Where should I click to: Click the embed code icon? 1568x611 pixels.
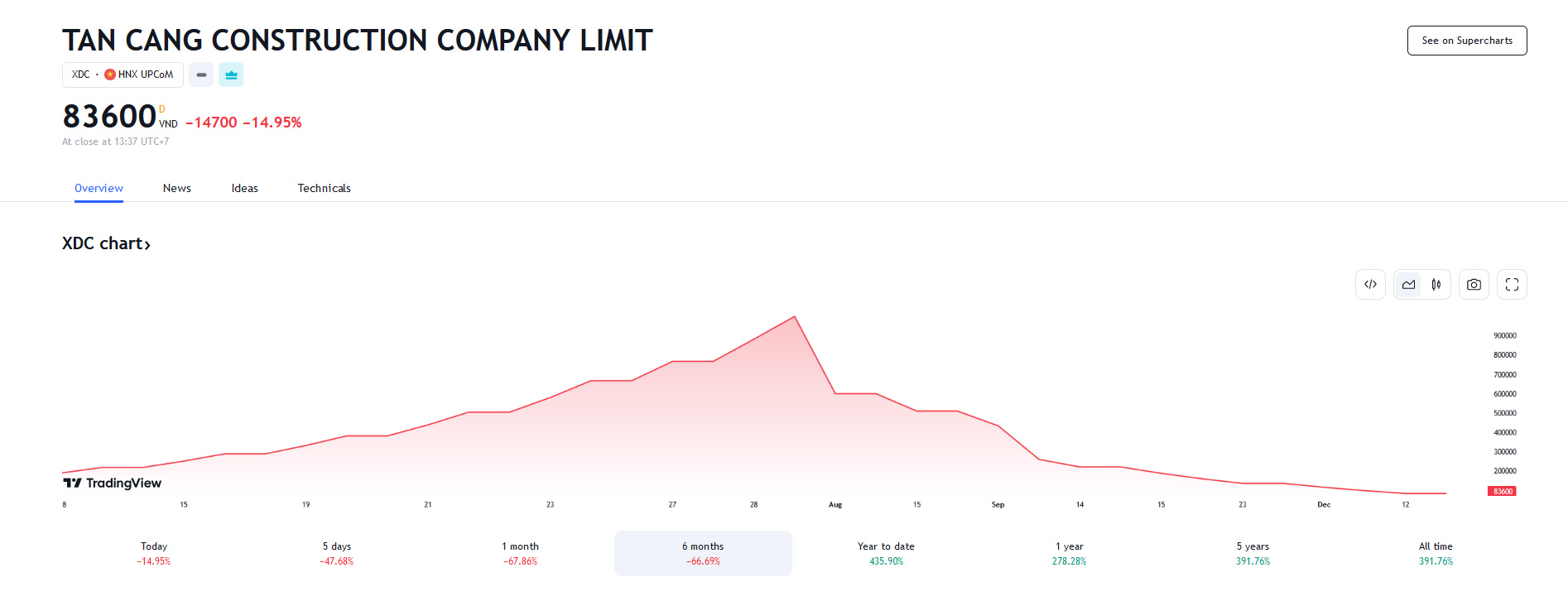(1370, 285)
